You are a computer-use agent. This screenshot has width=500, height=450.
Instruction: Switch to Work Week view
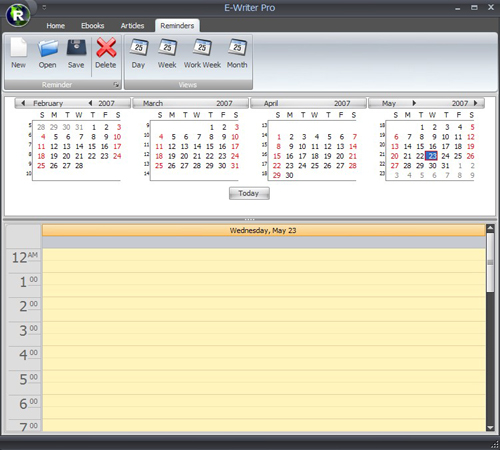[x=202, y=53]
